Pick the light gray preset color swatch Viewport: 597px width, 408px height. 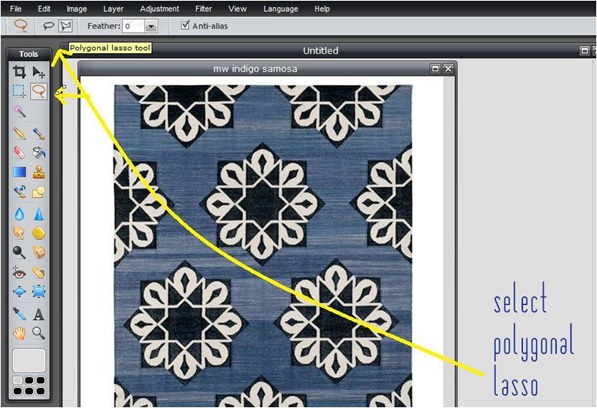tap(18, 380)
